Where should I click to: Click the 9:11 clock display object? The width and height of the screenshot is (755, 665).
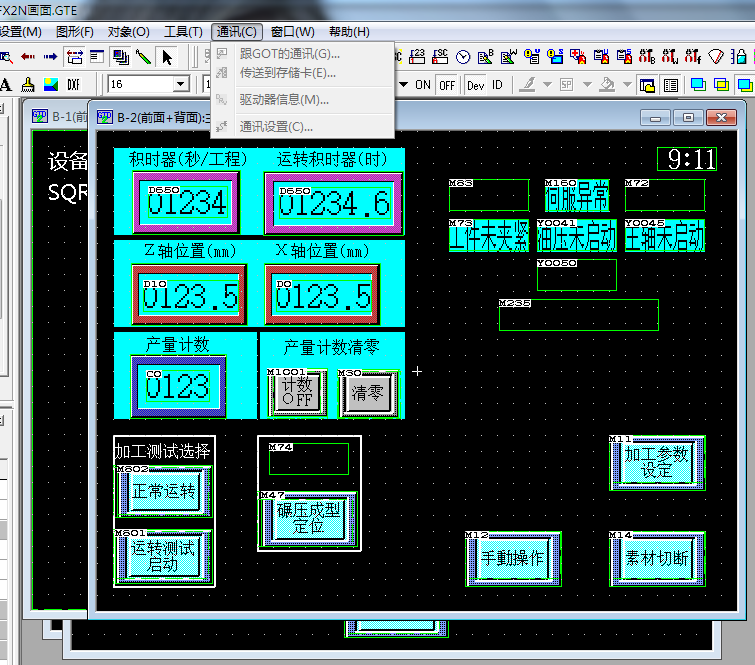click(687, 159)
